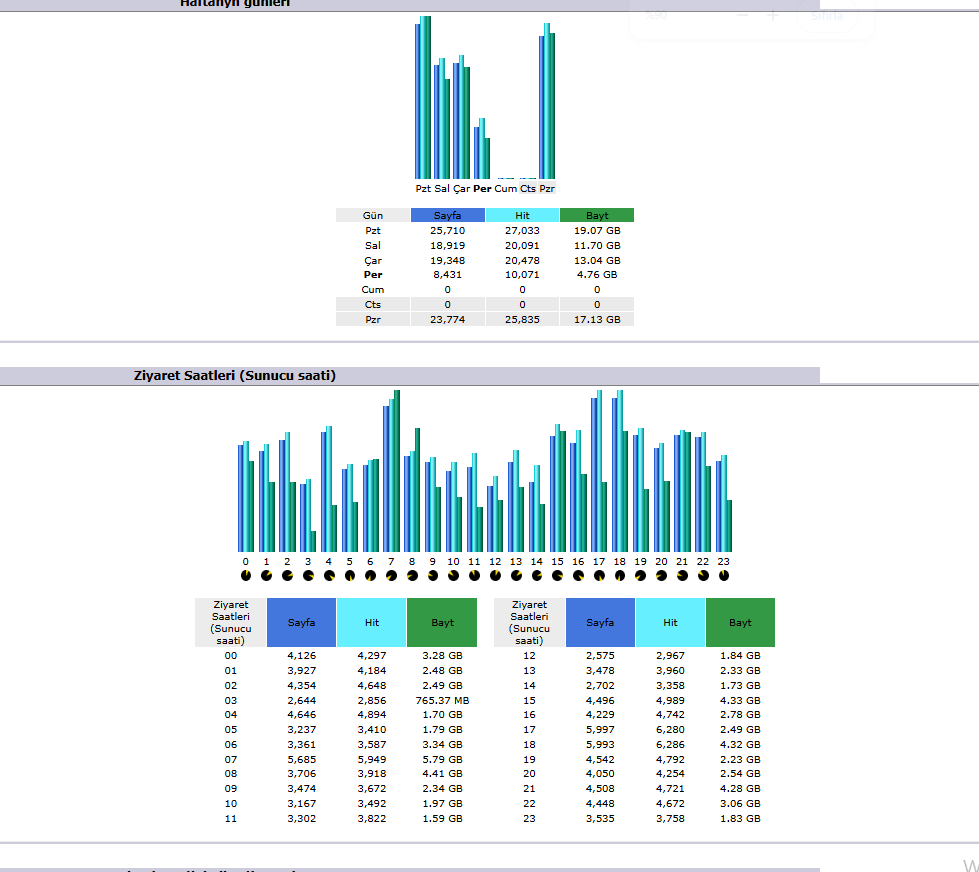
Task: Select the clock icon below hour 15
Action: click(558, 576)
